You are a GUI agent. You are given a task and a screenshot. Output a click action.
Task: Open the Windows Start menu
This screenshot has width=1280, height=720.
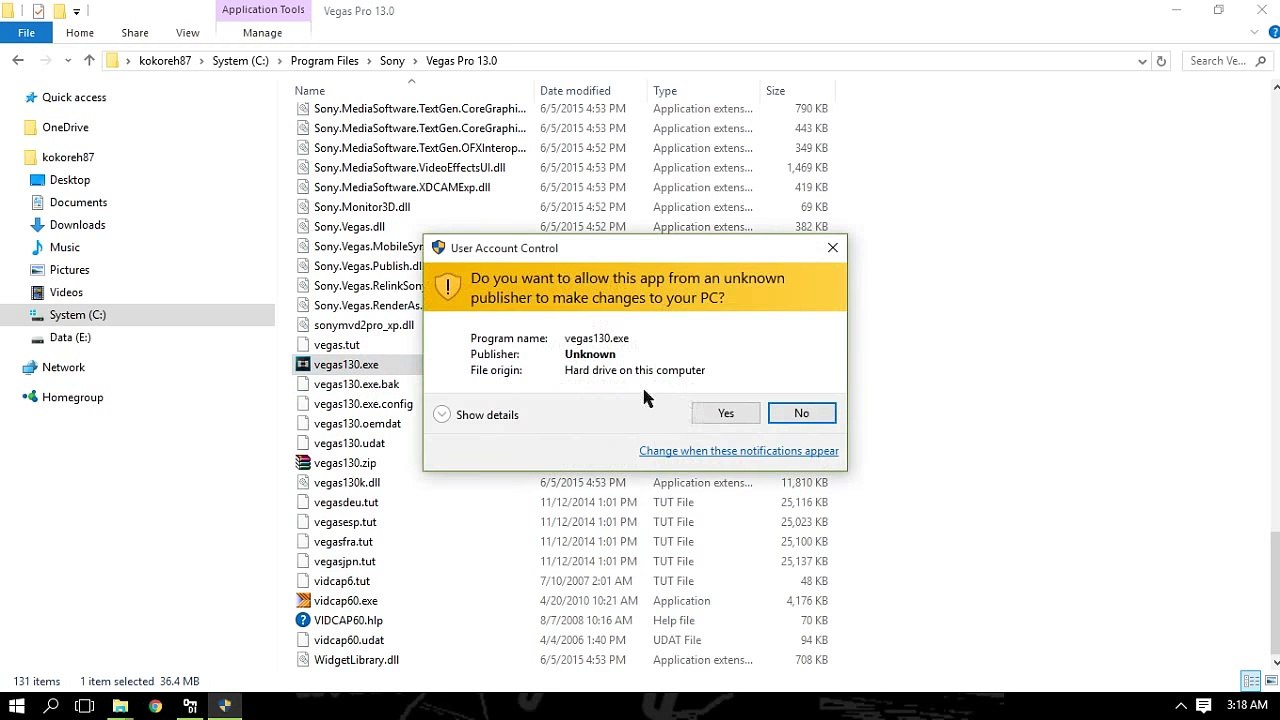17,706
